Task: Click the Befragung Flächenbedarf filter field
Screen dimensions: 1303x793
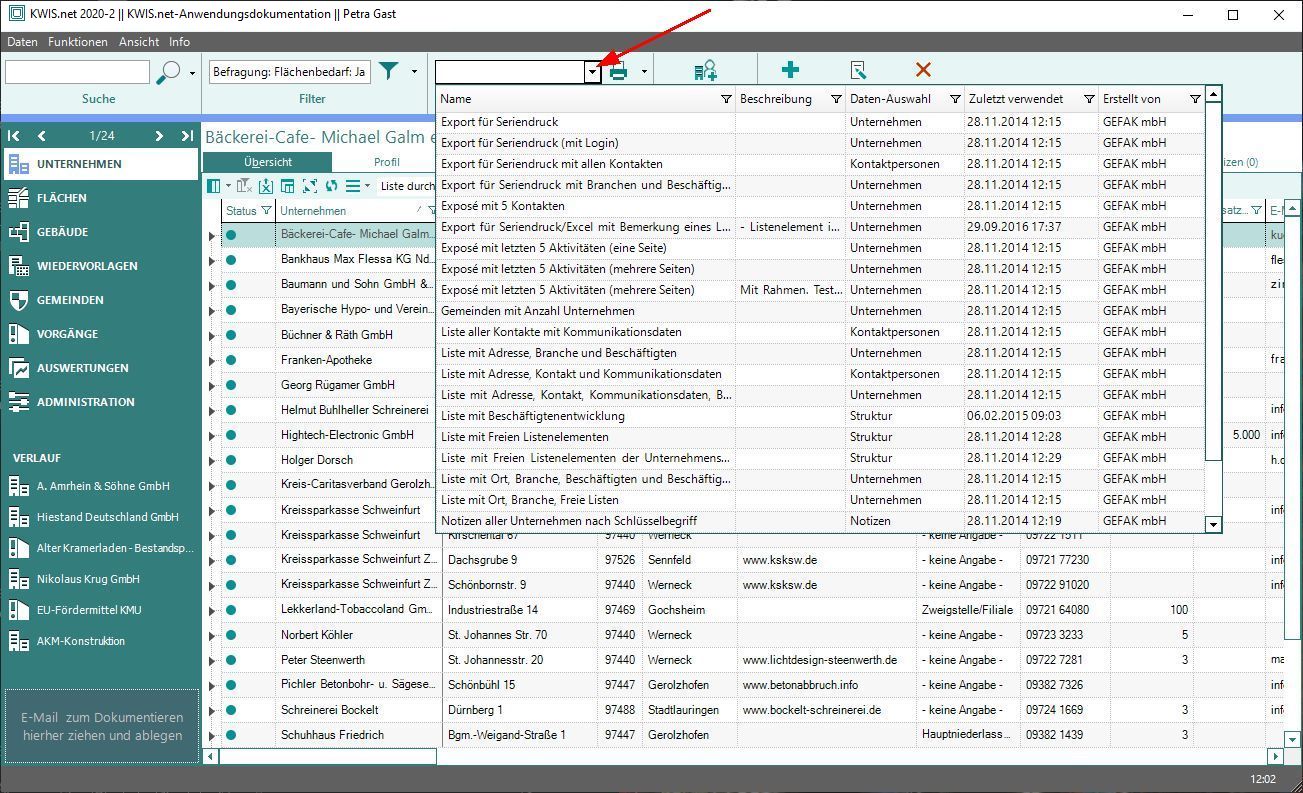Action: pyautogui.click(x=290, y=72)
